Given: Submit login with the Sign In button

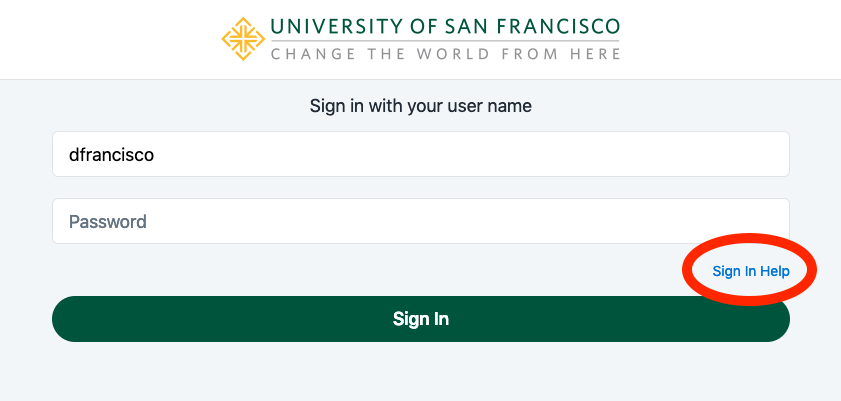Looking at the screenshot, I should point(420,319).
